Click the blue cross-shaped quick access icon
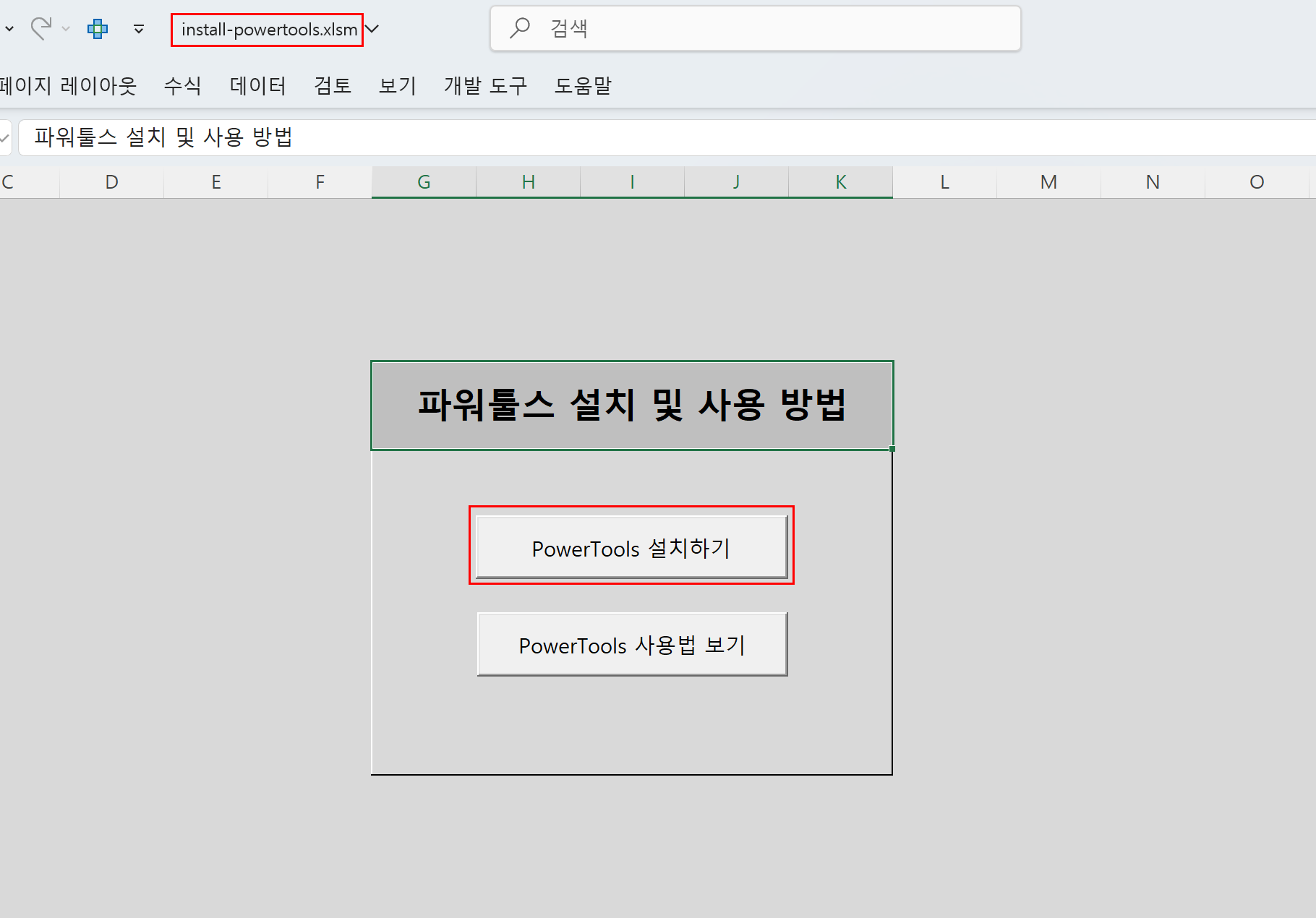Screen dimensions: 1316x918 coord(98,29)
